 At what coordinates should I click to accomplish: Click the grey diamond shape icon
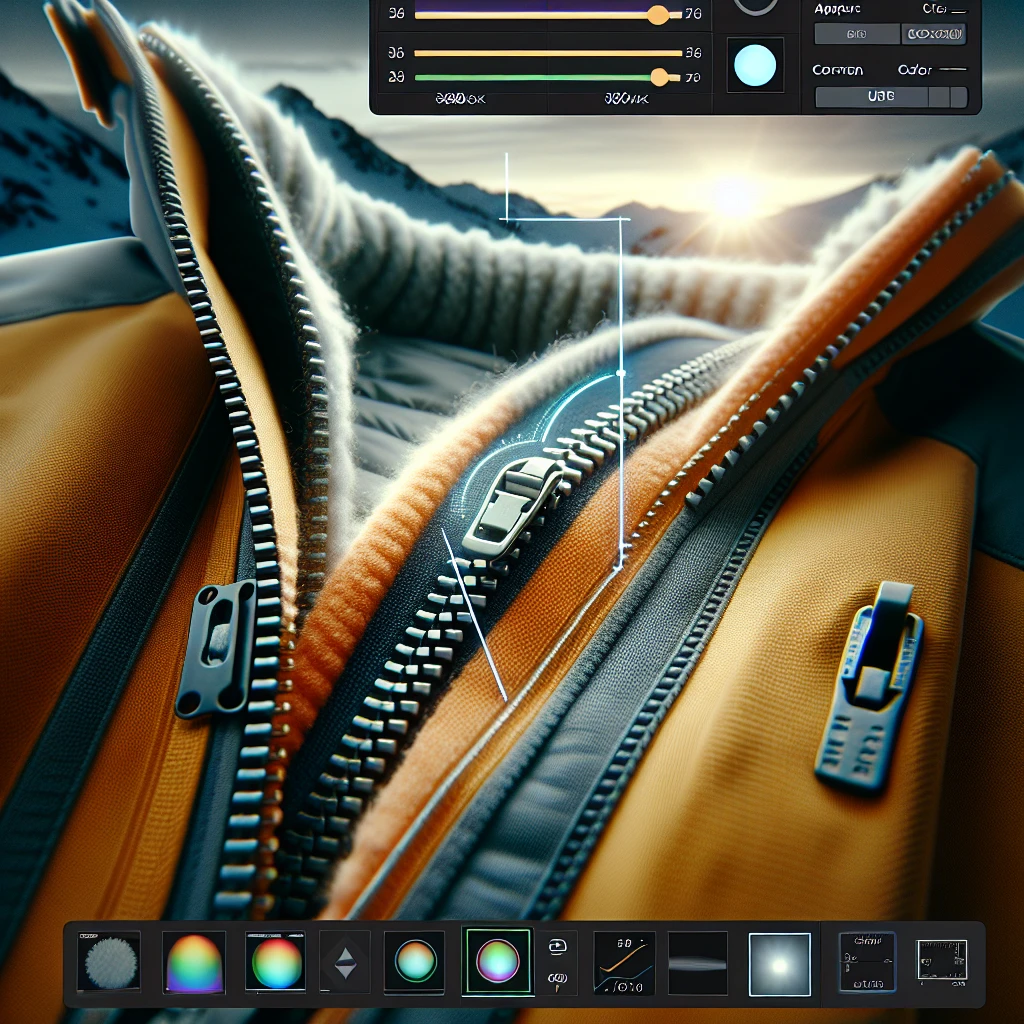coord(345,963)
